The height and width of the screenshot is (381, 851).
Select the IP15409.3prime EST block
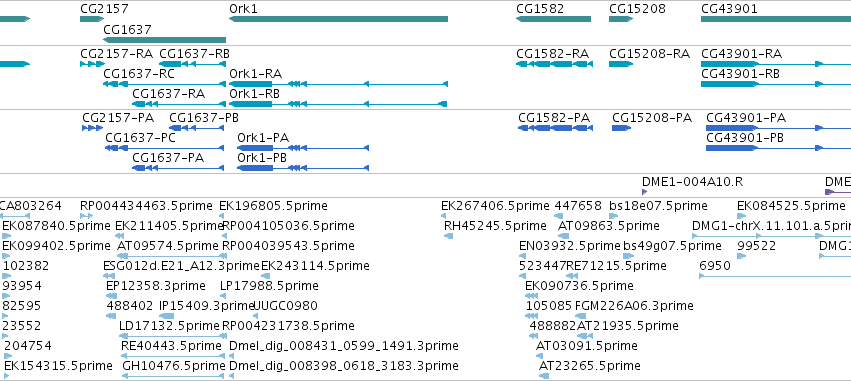point(166,316)
